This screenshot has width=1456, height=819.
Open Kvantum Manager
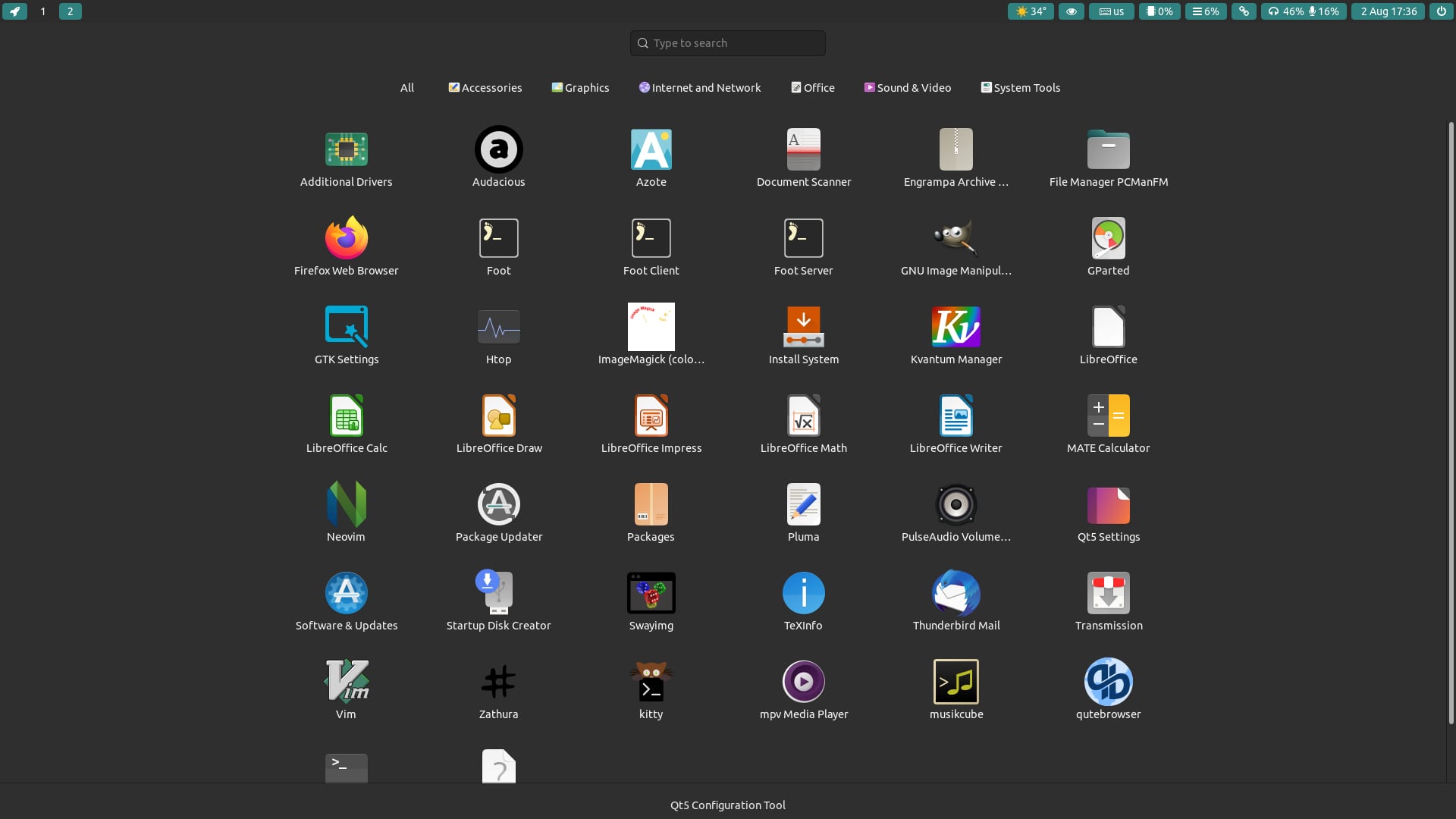[956, 335]
